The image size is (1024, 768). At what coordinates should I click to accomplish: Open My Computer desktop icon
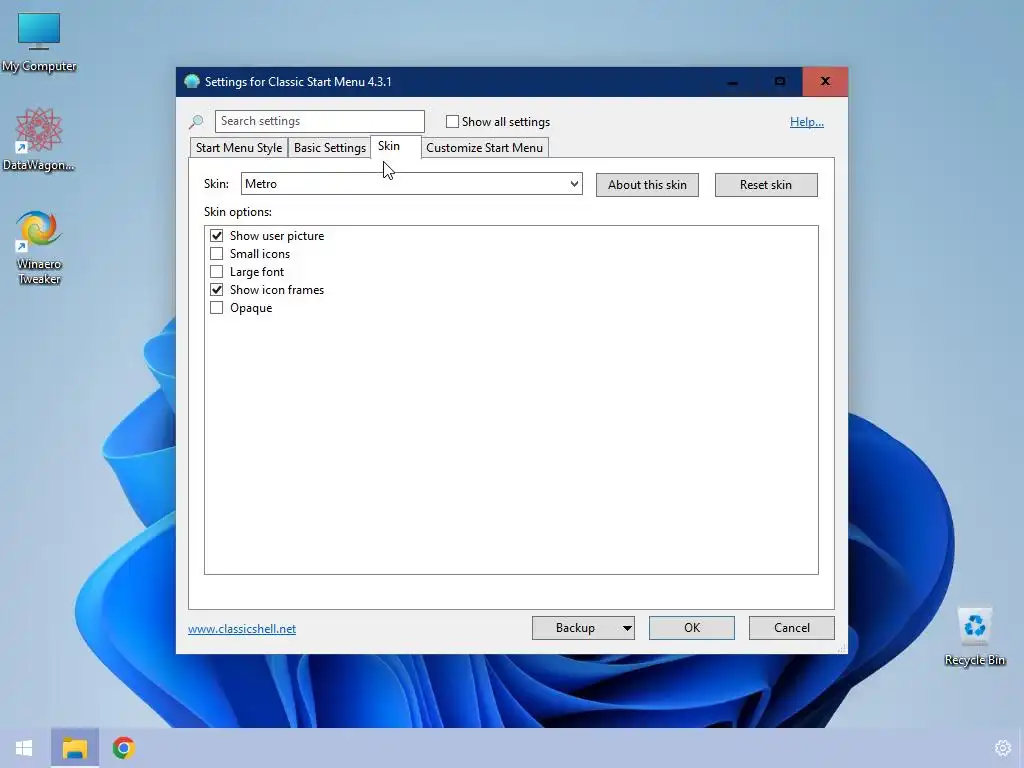click(x=39, y=42)
